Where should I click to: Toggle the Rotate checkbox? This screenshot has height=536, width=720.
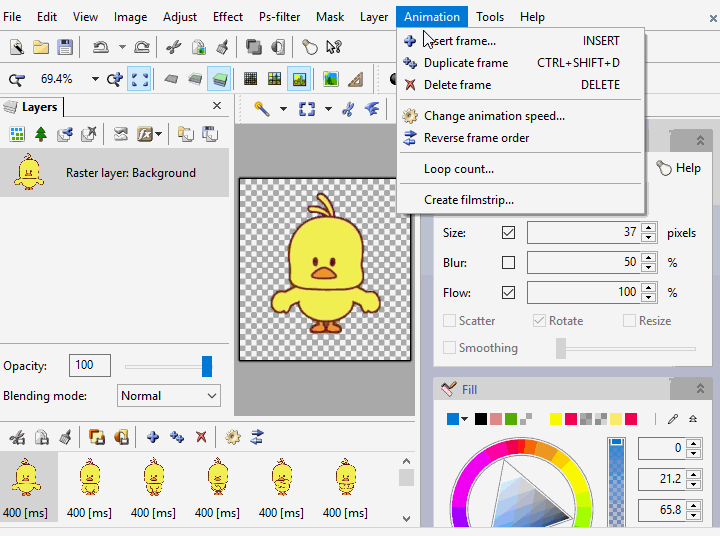540,321
